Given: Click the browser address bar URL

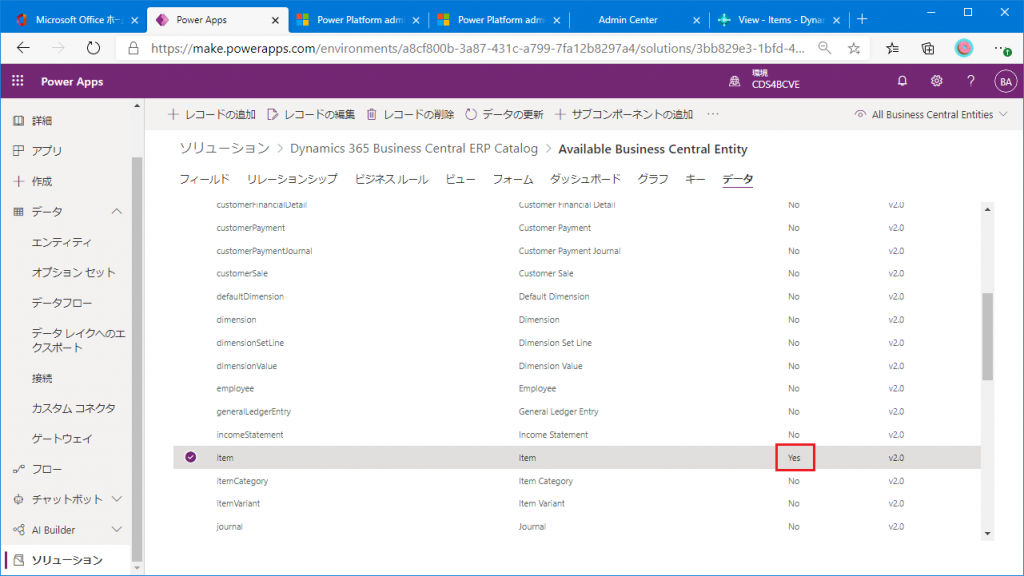Looking at the screenshot, I should point(477,48).
